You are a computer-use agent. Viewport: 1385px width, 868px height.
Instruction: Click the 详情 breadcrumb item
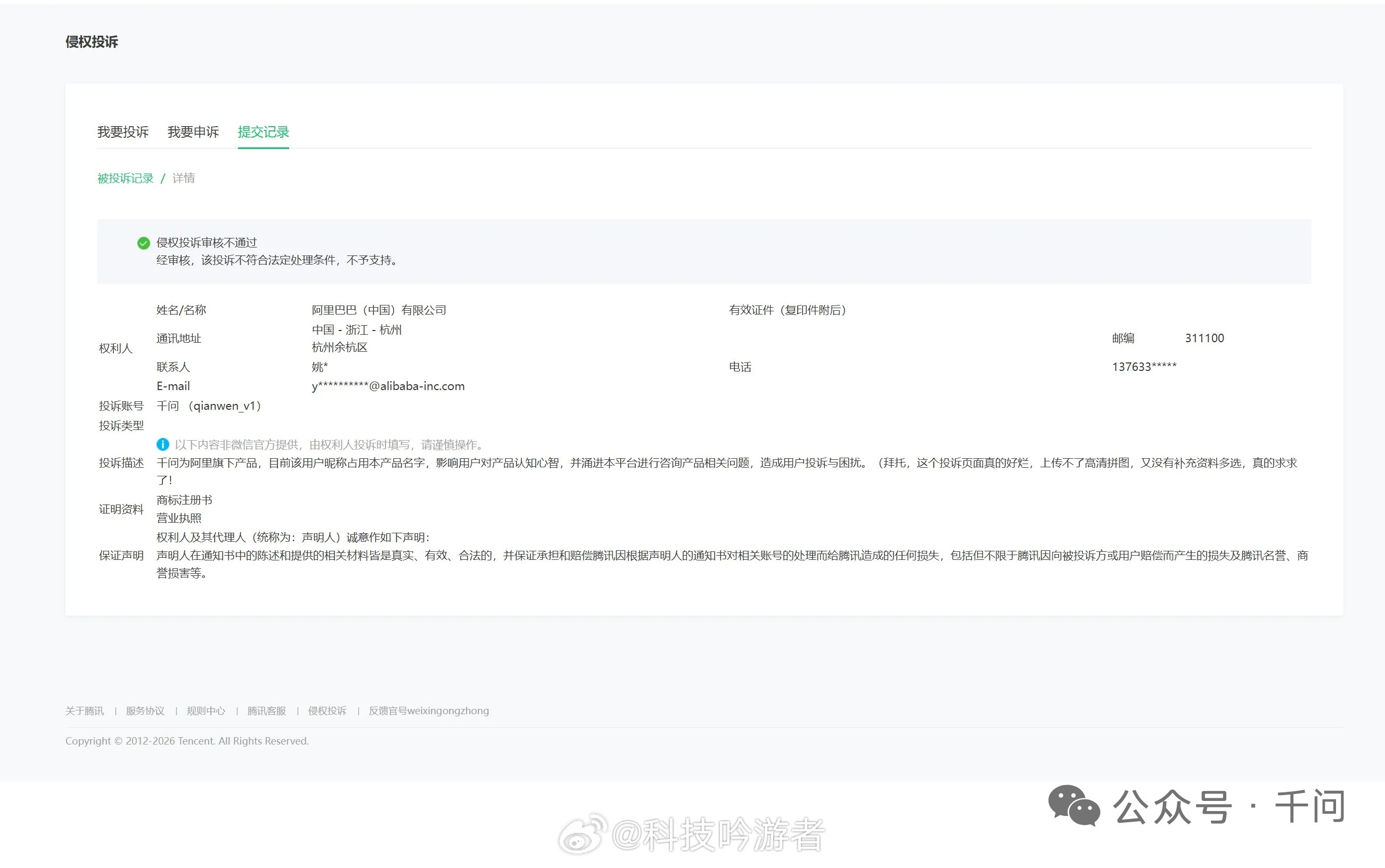pyautogui.click(x=183, y=178)
